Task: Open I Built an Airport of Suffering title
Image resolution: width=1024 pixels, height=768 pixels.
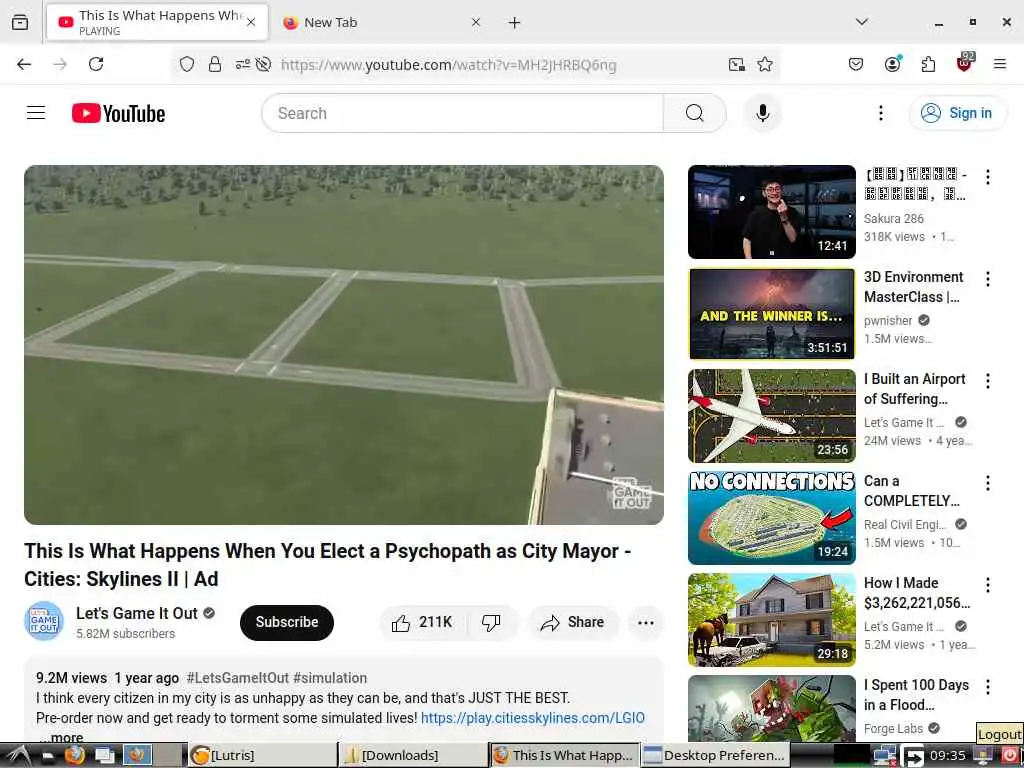Action: [914, 389]
